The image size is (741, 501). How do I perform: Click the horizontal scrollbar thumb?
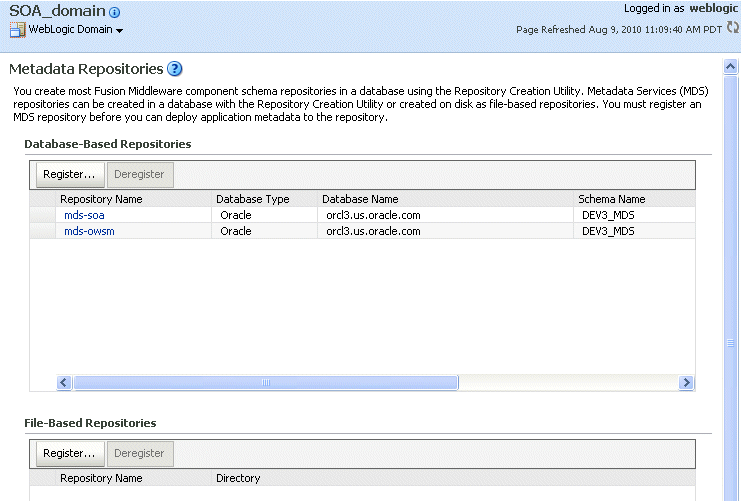266,382
